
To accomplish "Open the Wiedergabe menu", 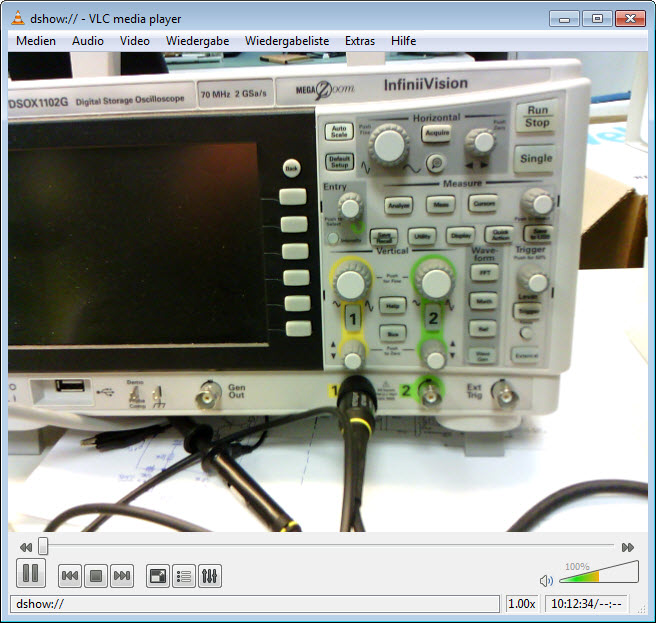I will click(x=197, y=41).
